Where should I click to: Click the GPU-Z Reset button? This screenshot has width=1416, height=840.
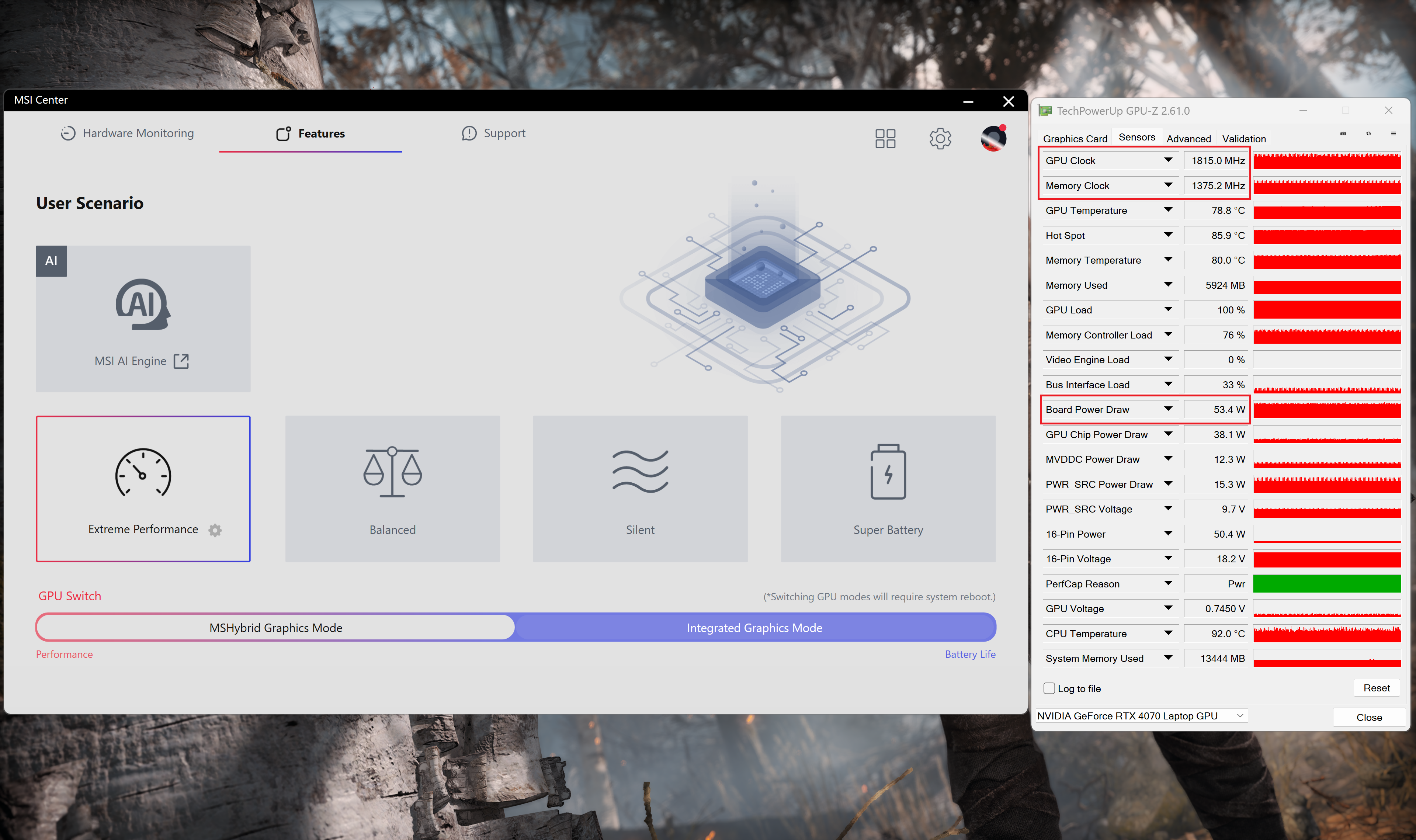1377,688
